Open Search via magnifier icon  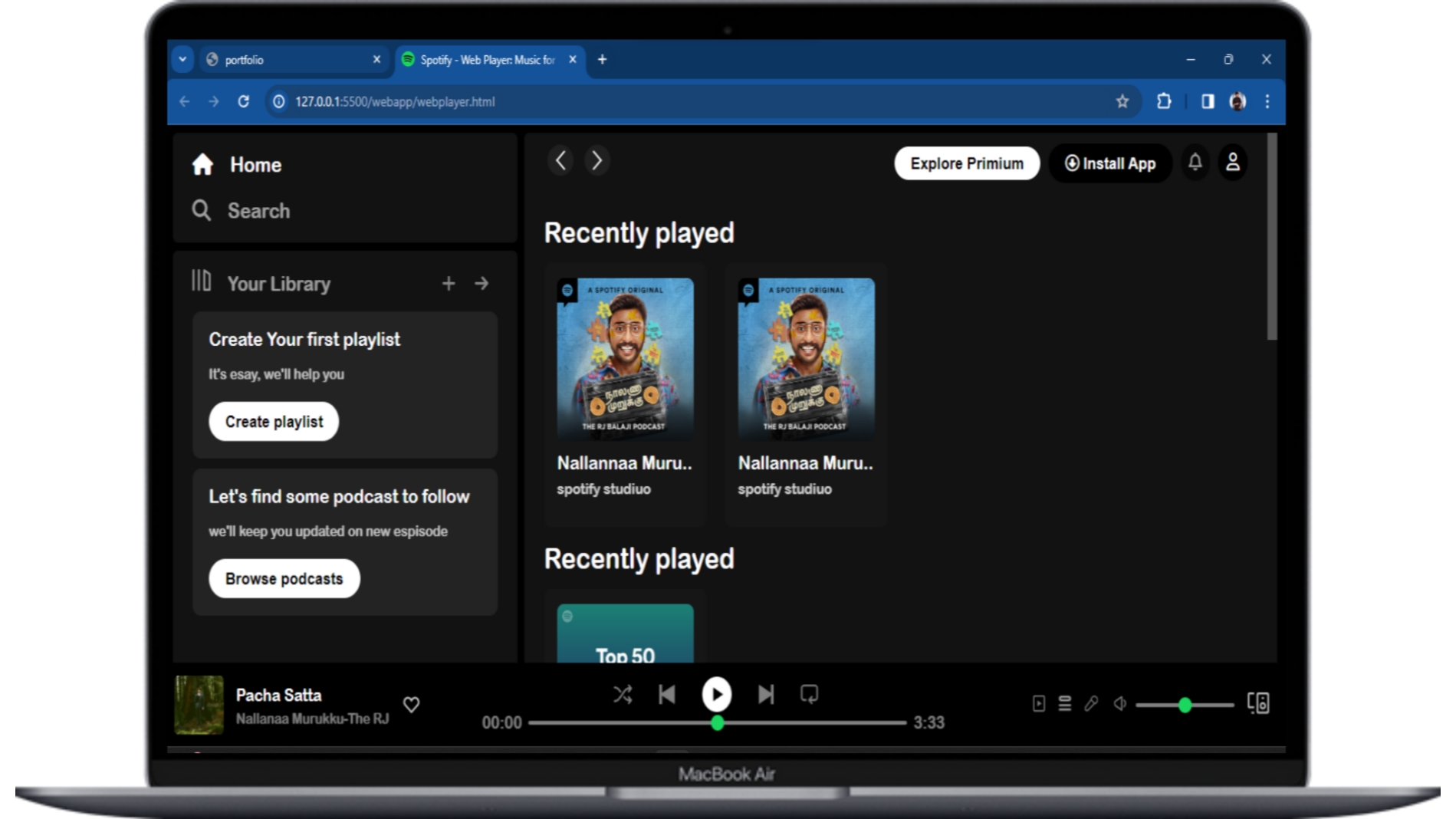(x=201, y=210)
